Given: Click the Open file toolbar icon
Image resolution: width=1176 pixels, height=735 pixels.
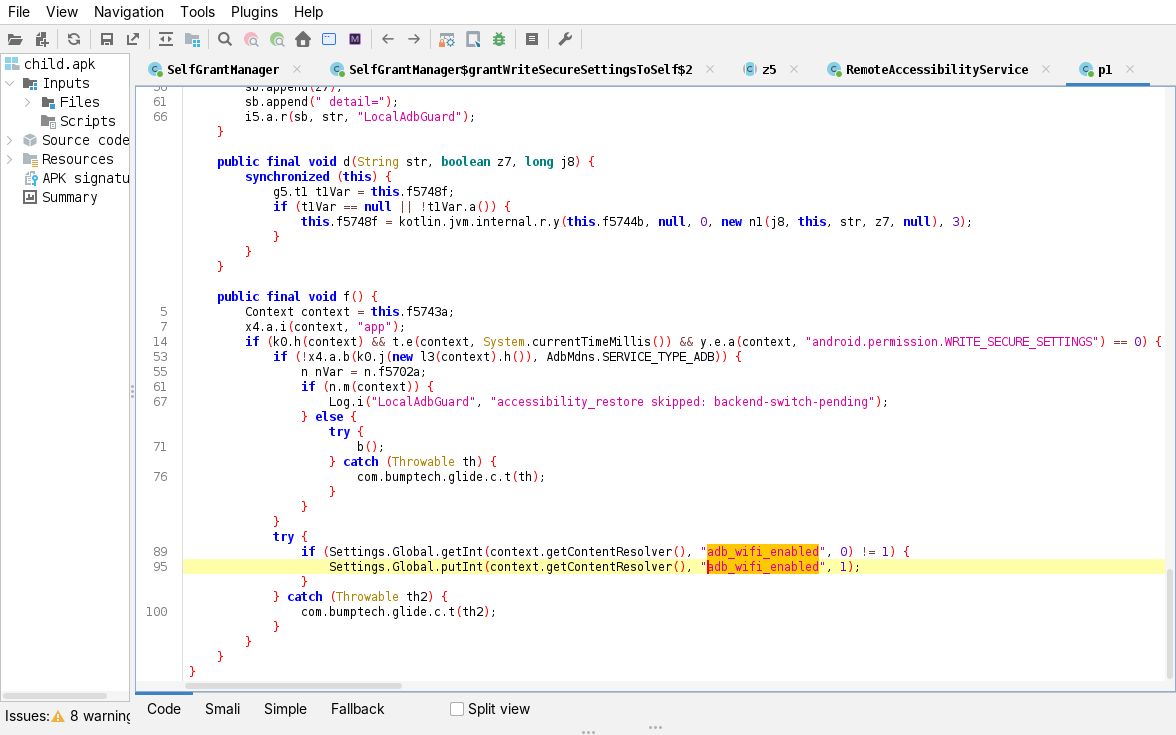Looking at the screenshot, I should 15,40.
